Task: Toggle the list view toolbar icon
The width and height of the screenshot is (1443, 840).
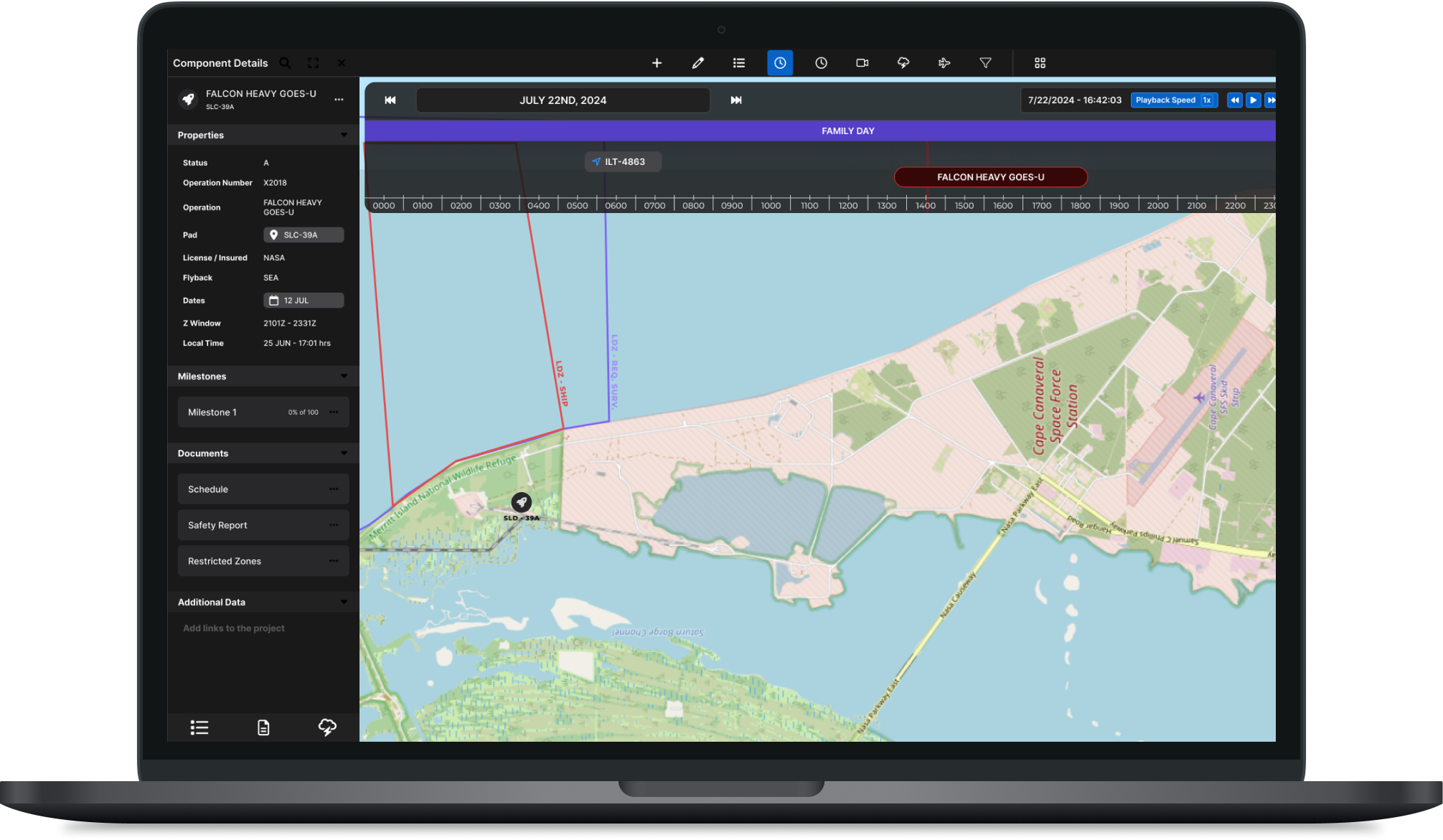Action: coord(738,63)
